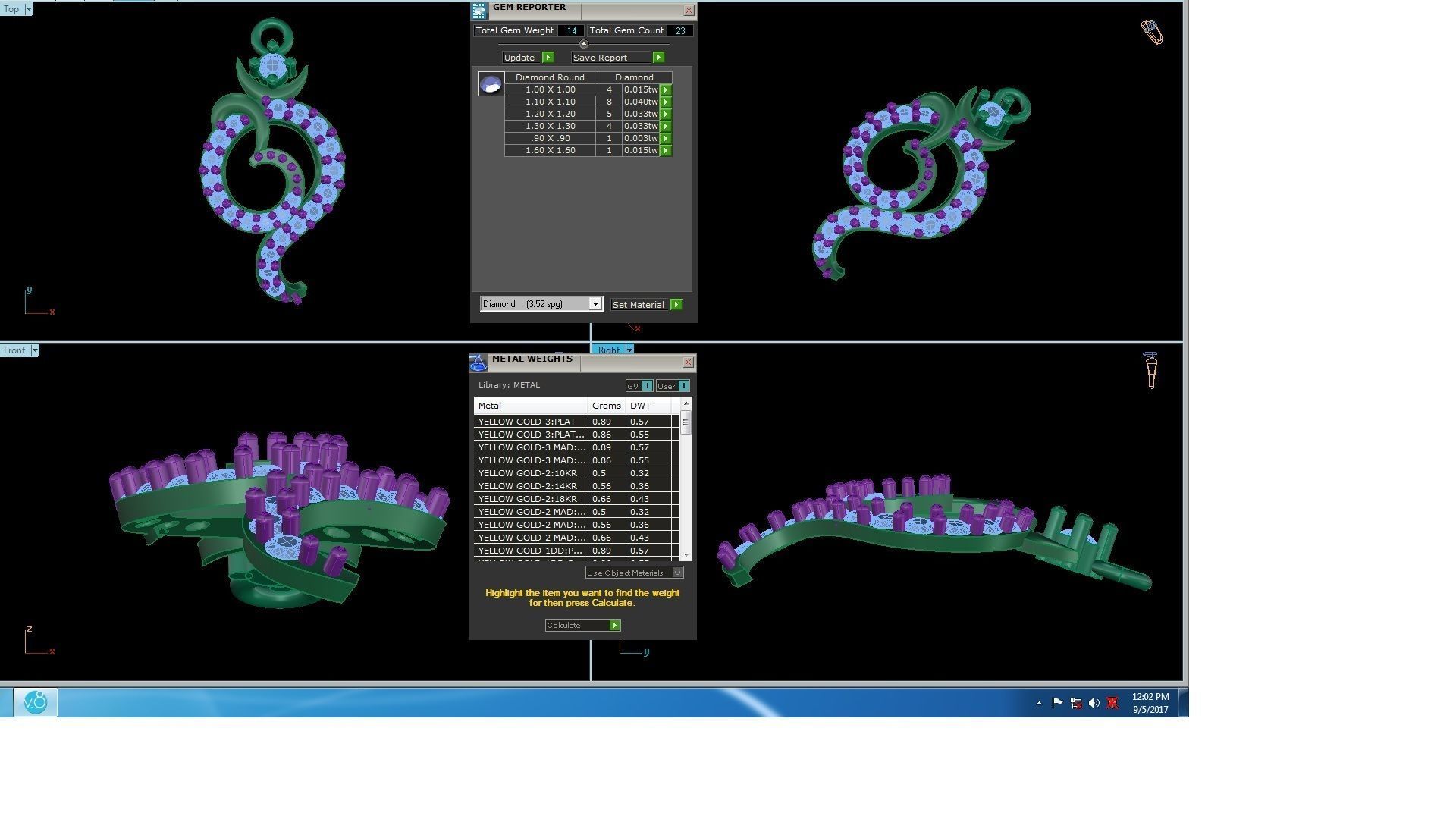Open the Front viewport dropdown arrow
The image size is (1456, 819).
35,350
